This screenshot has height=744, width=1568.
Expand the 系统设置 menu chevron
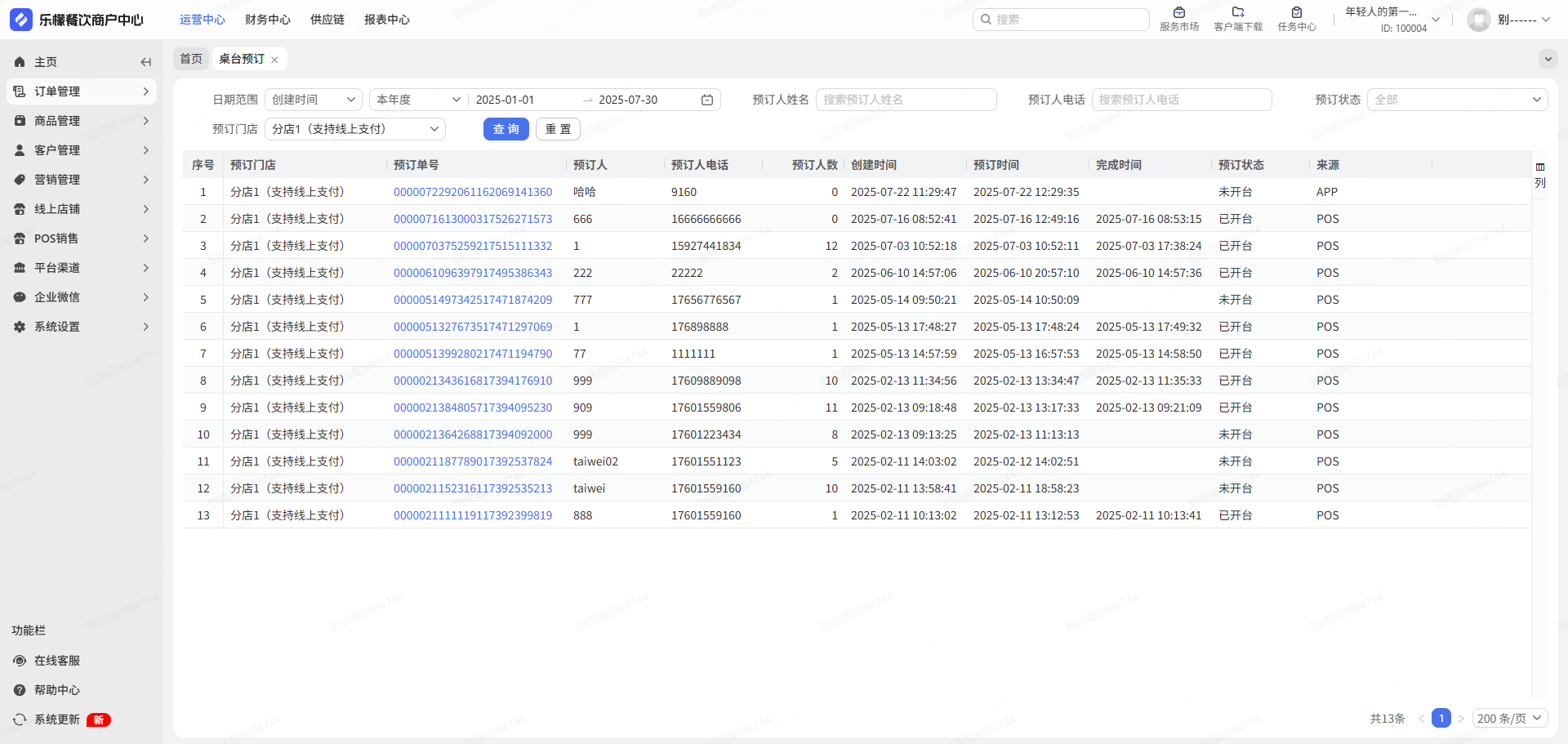coord(146,327)
